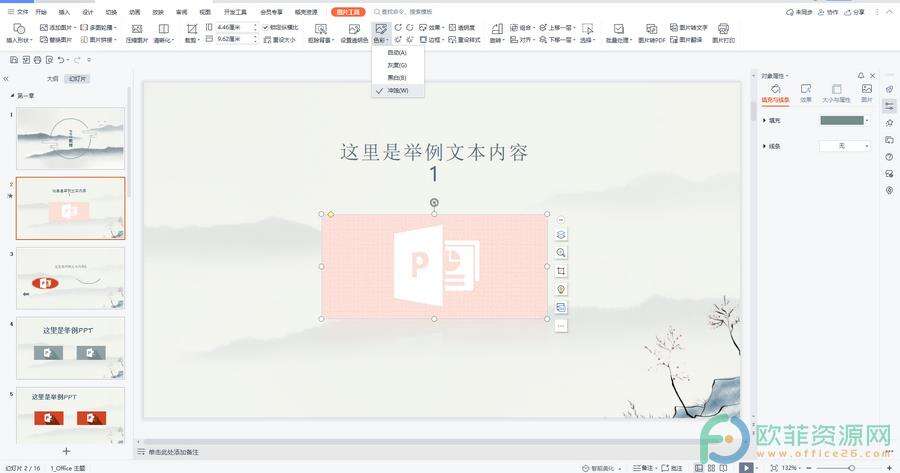Open the 效果 effects dropdown in ribbon
900x473 pixels.
pos(431,28)
